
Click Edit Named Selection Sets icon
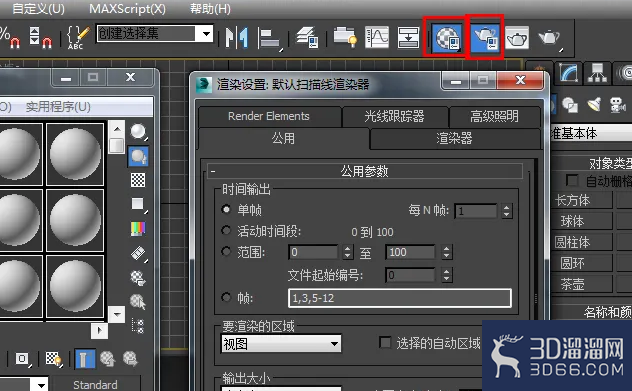point(77,37)
